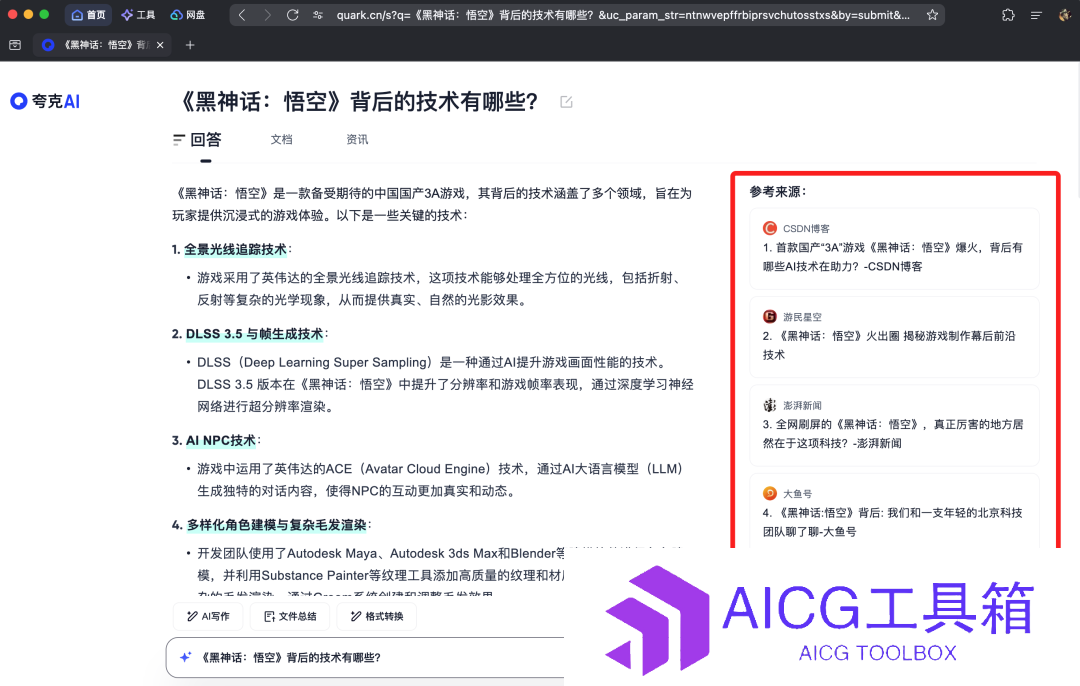Open the tab overview icon left of tabs
Viewport: 1080px width, 686px height.
pos(15,45)
